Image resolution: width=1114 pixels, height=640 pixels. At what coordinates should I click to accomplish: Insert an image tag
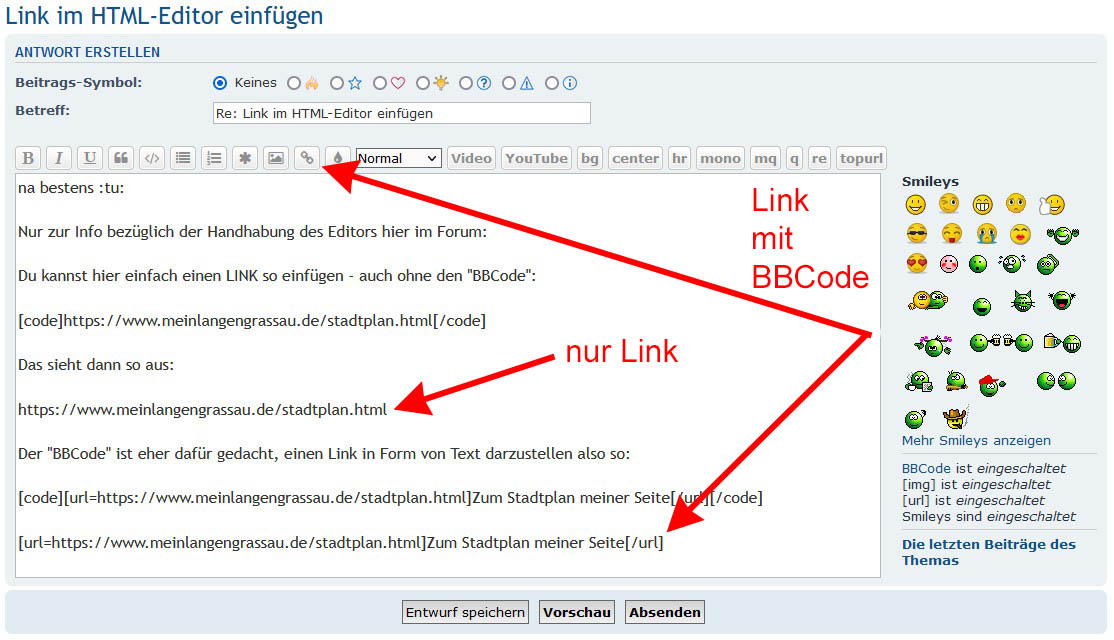(x=276, y=158)
